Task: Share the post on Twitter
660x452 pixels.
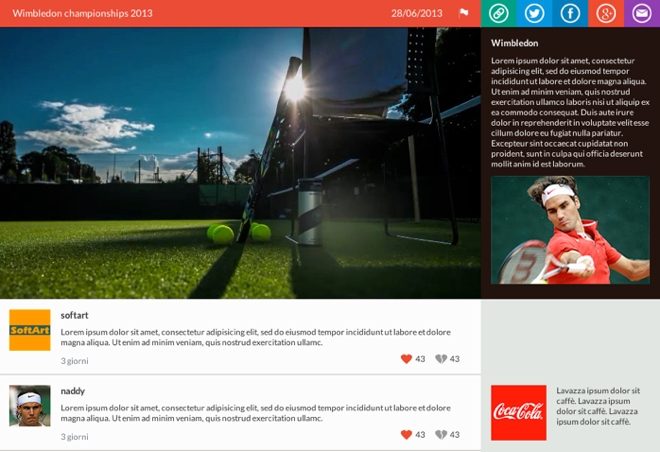Action: point(534,13)
